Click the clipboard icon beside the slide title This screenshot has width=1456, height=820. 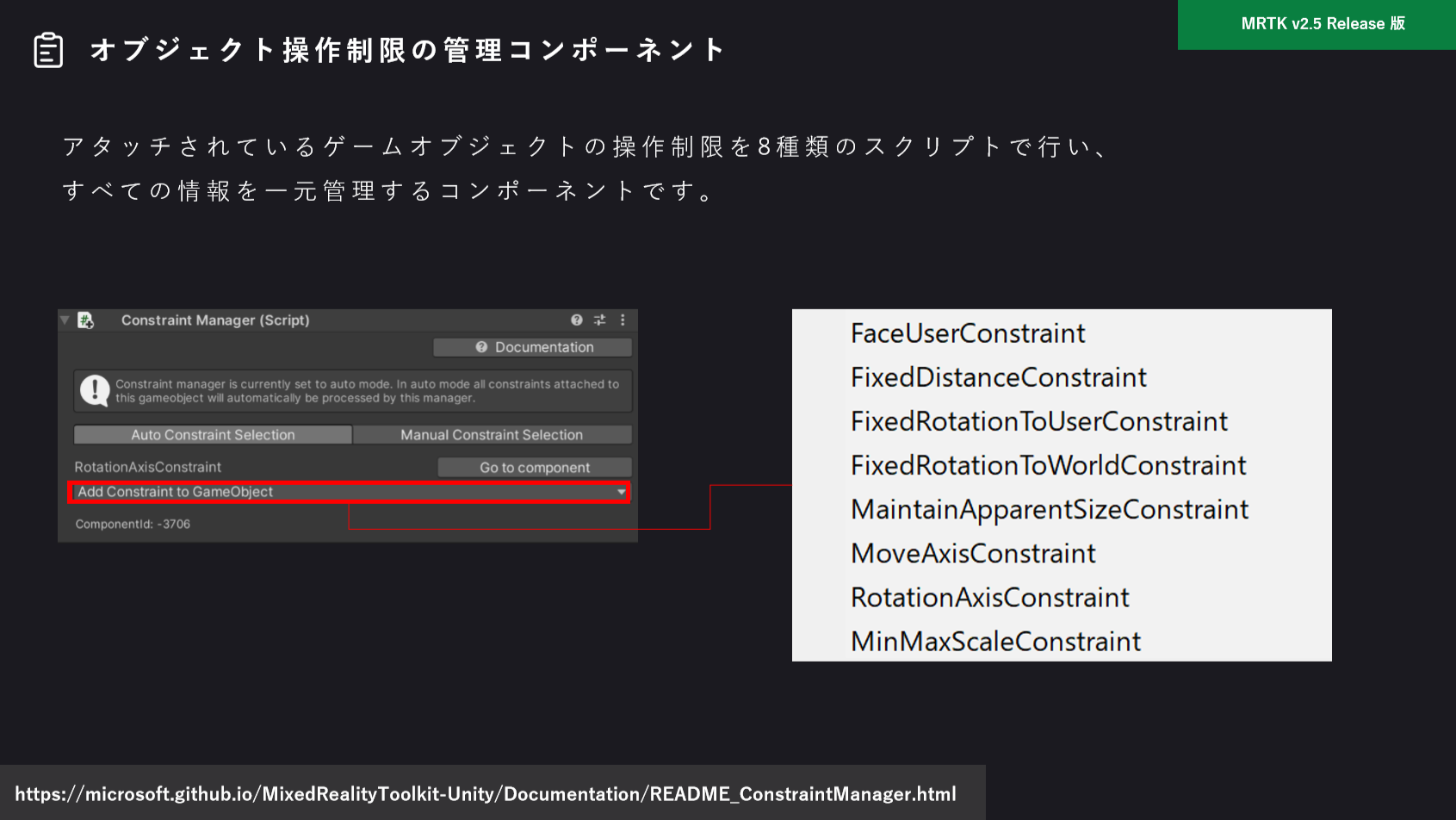(48, 50)
